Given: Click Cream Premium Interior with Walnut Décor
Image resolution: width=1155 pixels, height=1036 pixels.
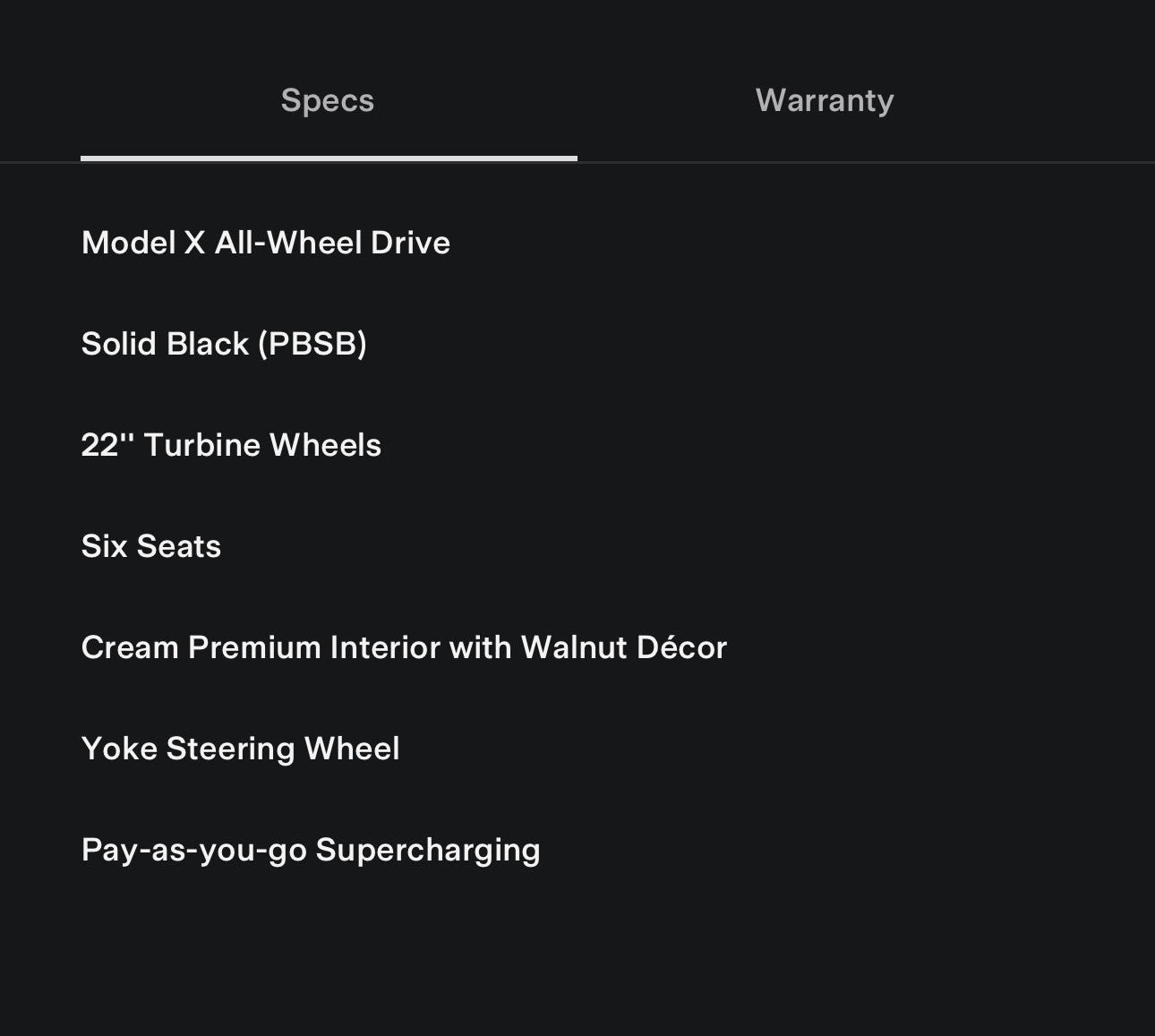Looking at the screenshot, I should [x=404, y=647].
